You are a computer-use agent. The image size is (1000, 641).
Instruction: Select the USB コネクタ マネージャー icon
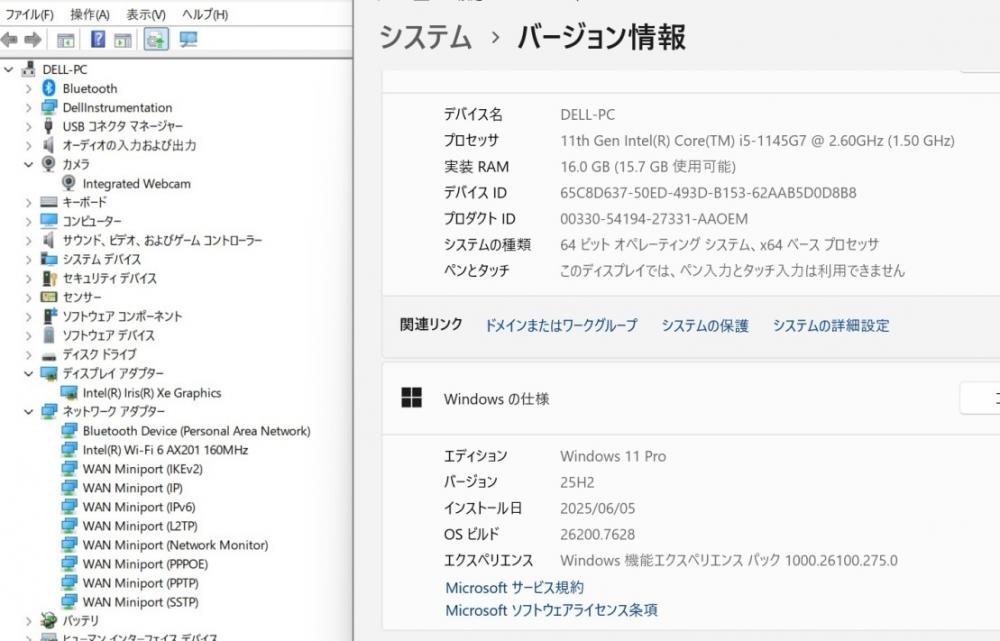[x=48, y=126]
